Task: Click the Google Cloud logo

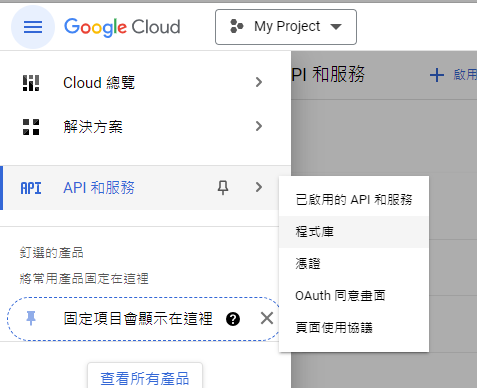Action: point(122,27)
